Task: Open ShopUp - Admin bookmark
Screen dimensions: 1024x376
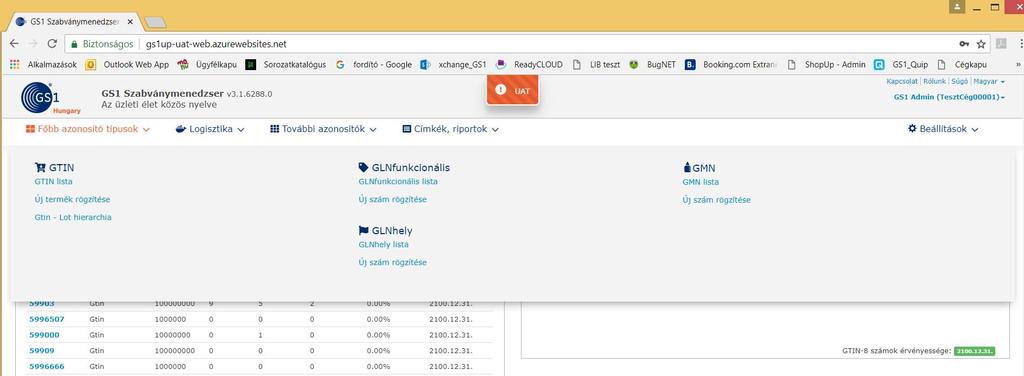Action: coord(826,65)
